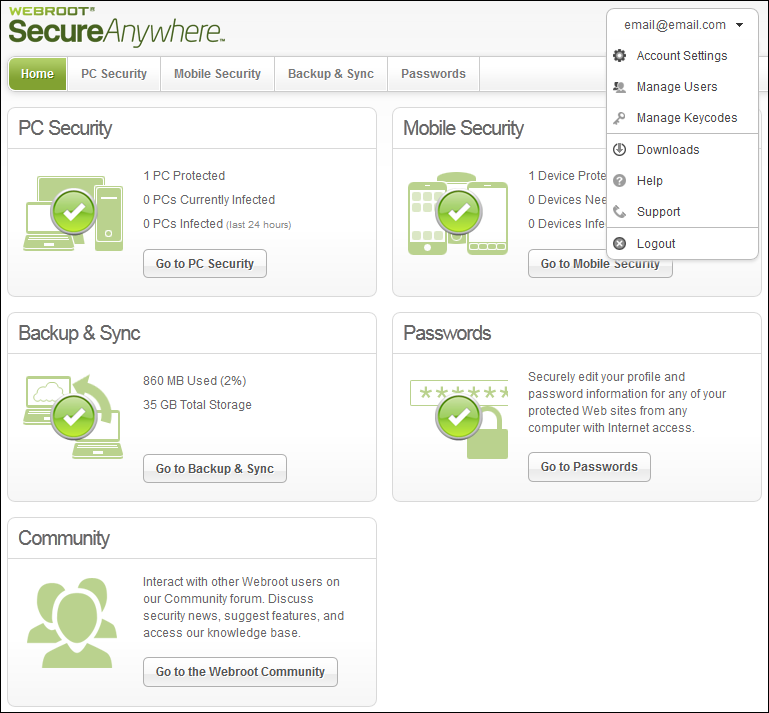Click the gear icon beside Account Settings
Screen dimensions: 769x713
[x=619, y=55]
